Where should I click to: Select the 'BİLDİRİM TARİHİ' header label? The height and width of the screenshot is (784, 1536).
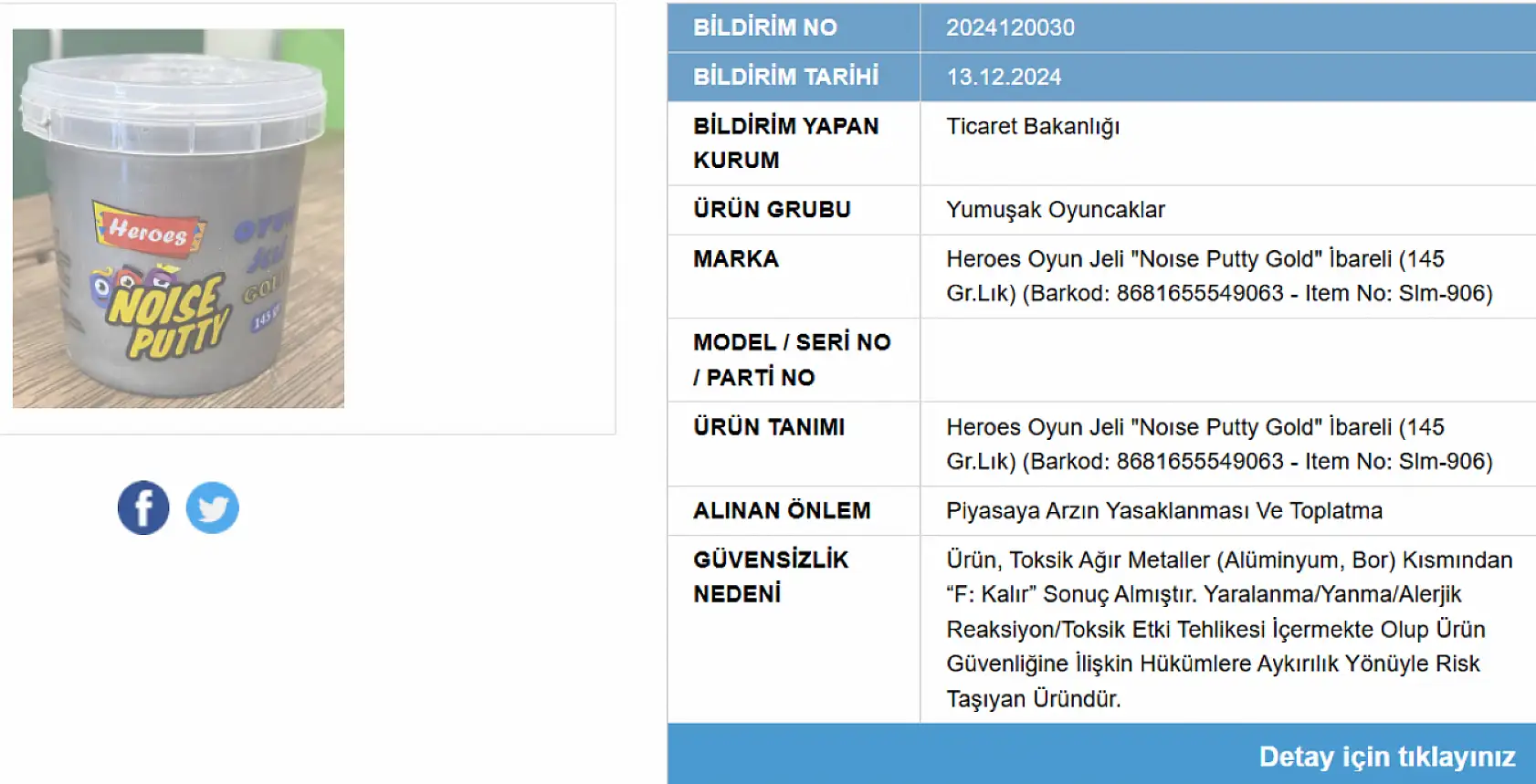pyautogui.click(x=785, y=77)
